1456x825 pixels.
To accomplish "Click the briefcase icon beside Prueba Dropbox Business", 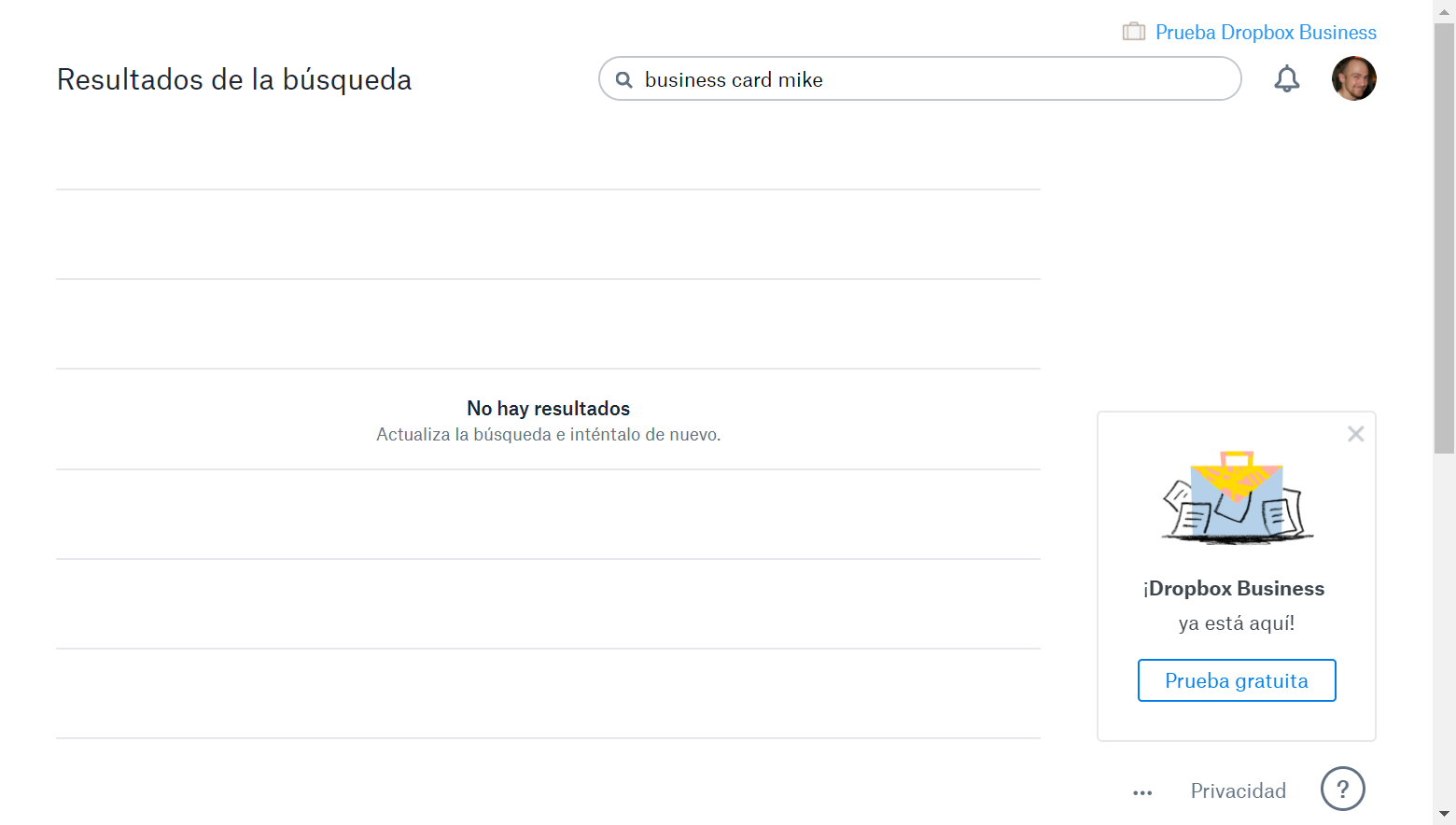I will click(1134, 32).
